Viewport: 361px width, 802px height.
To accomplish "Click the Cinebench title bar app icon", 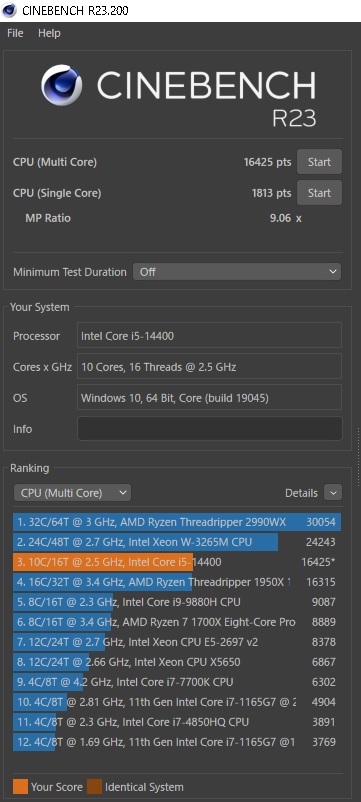I will [9, 10].
